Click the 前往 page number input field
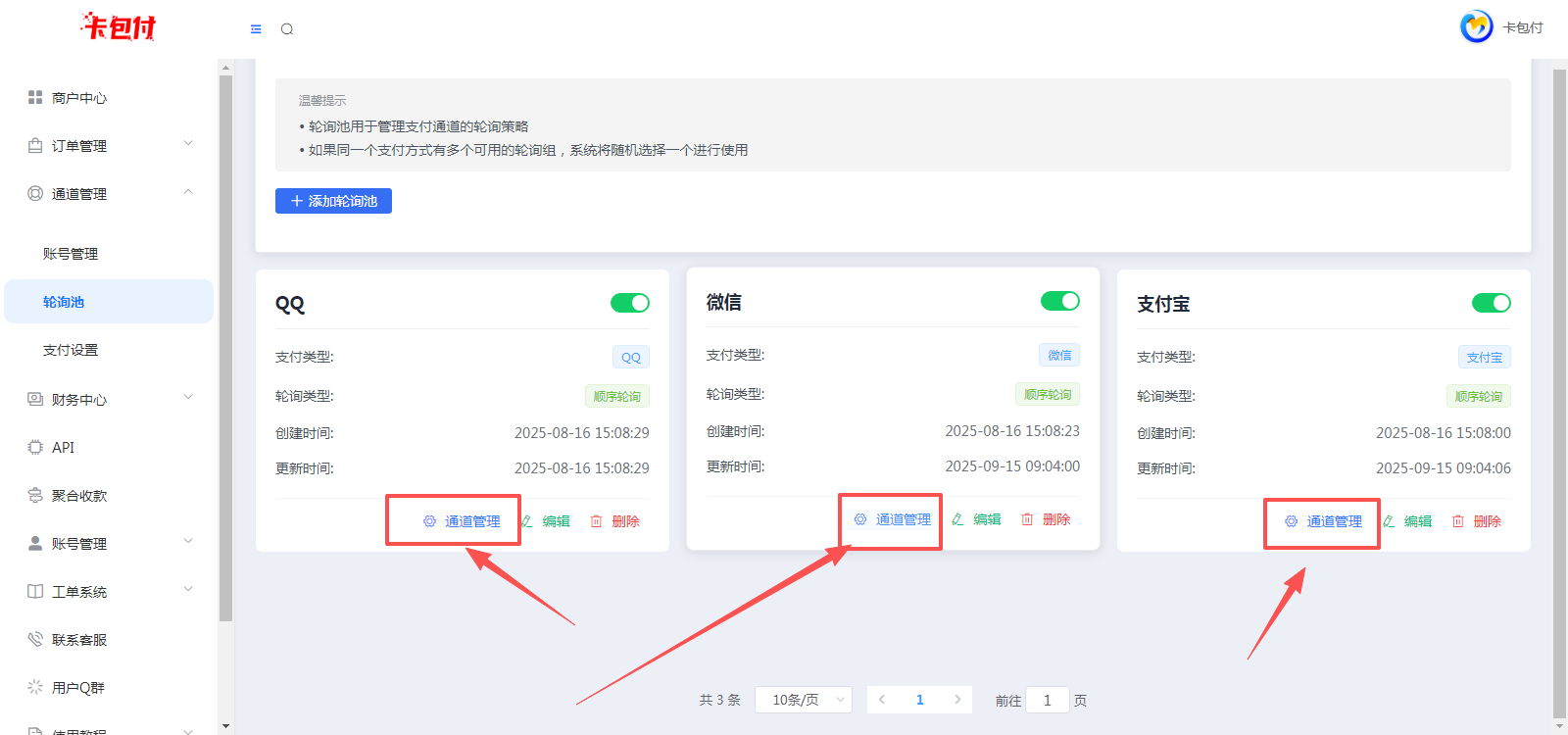1568x735 pixels. (1047, 700)
